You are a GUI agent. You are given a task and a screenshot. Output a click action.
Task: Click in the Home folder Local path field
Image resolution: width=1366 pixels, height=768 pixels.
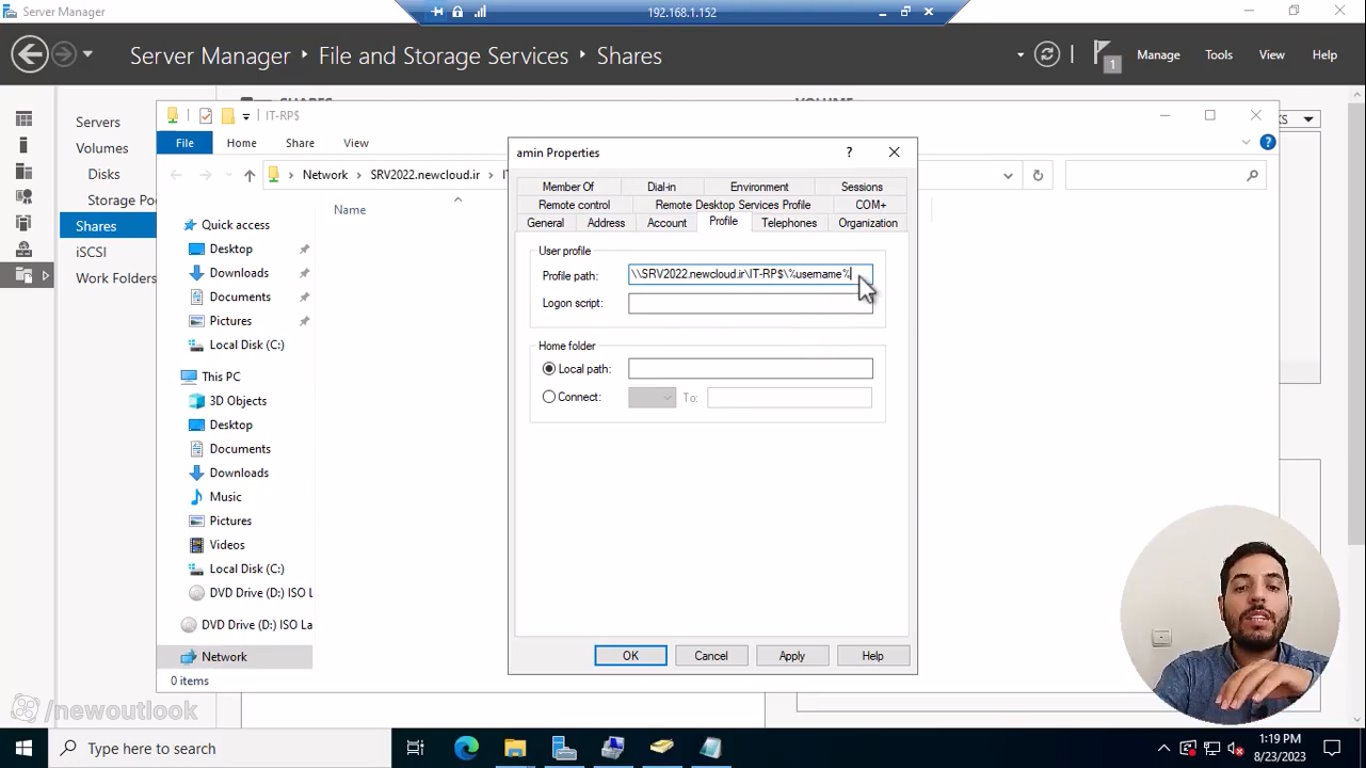750,369
